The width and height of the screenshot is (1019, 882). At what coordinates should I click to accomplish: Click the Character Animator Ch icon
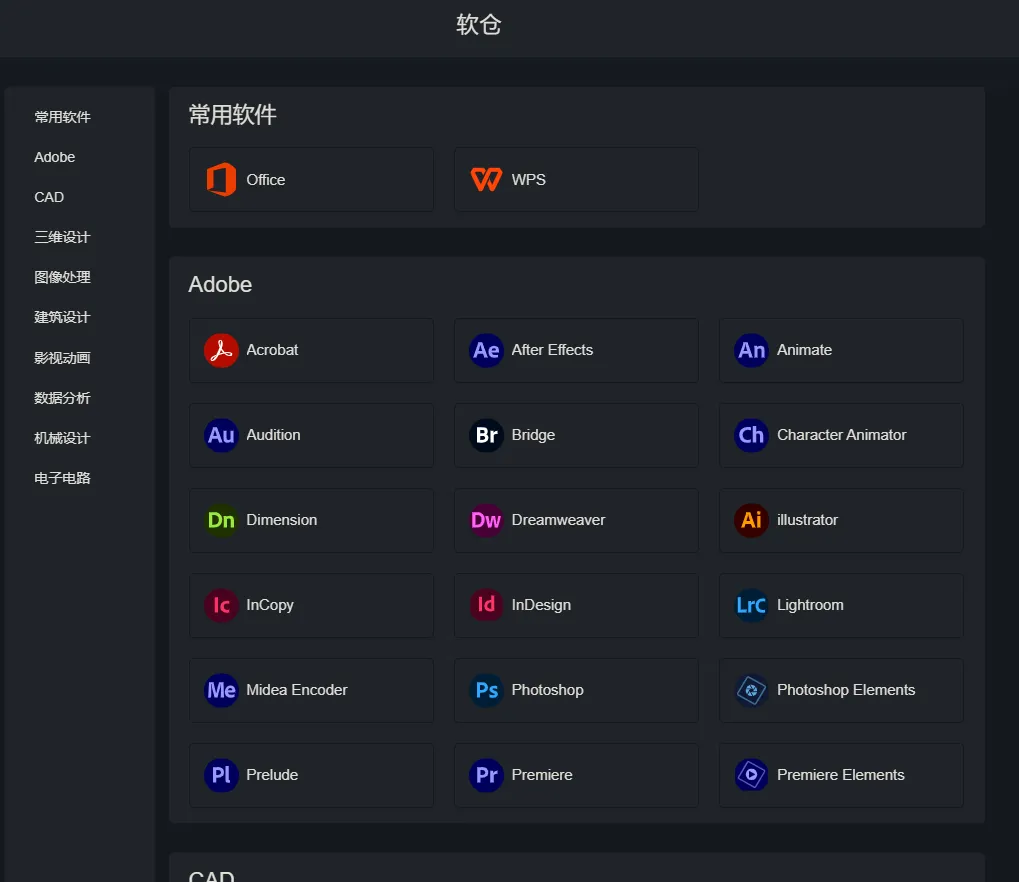point(751,435)
